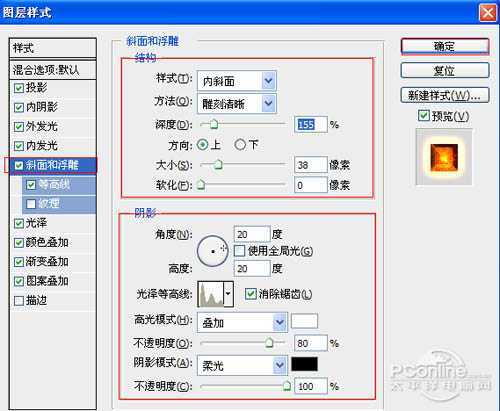Viewport: 500px width, 411px height.
Task: Click the orange style preview thumbnail
Action: [444, 157]
